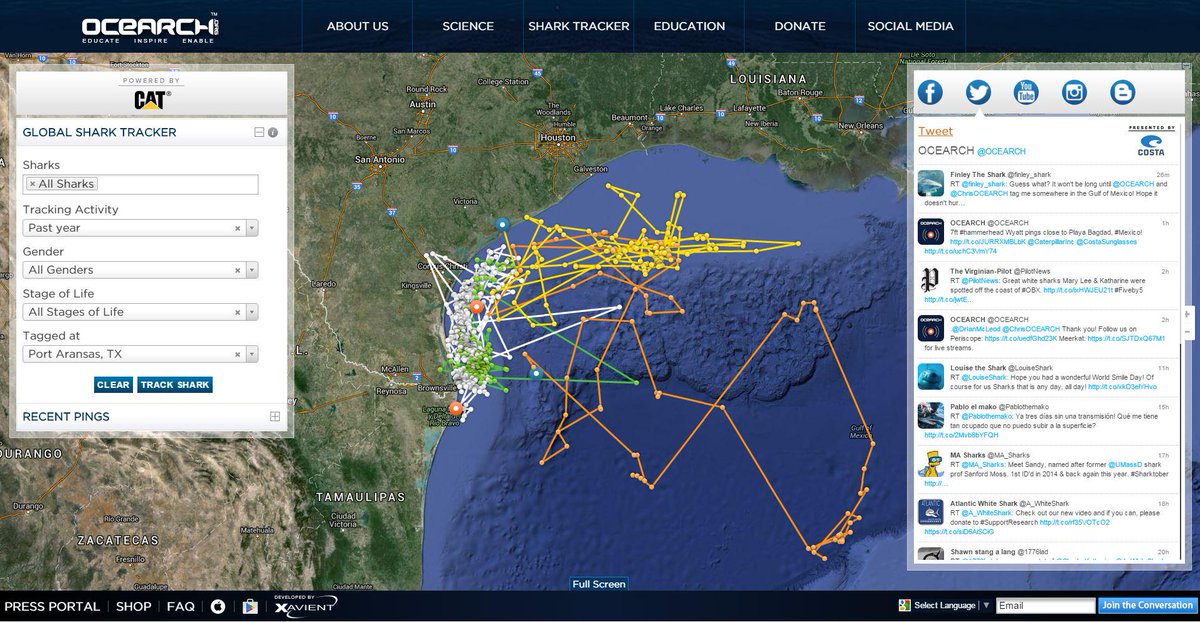Select the Twitter feed icon
Image resolution: width=1200 pixels, height=622 pixels.
pos(978,93)
